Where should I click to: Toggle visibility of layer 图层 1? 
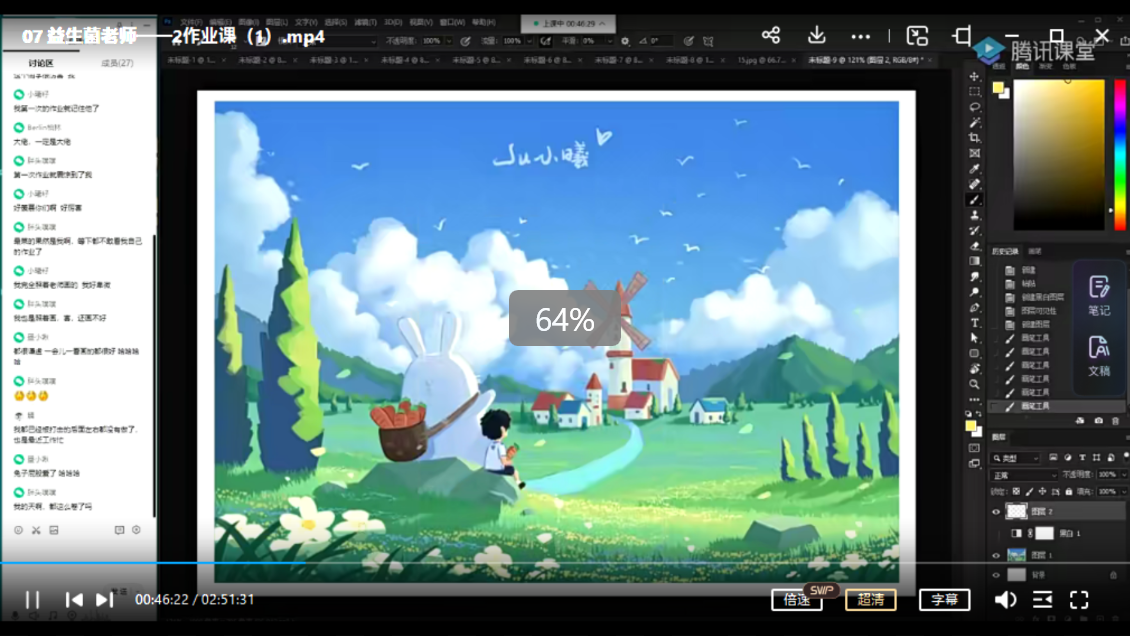pos(996,555)
